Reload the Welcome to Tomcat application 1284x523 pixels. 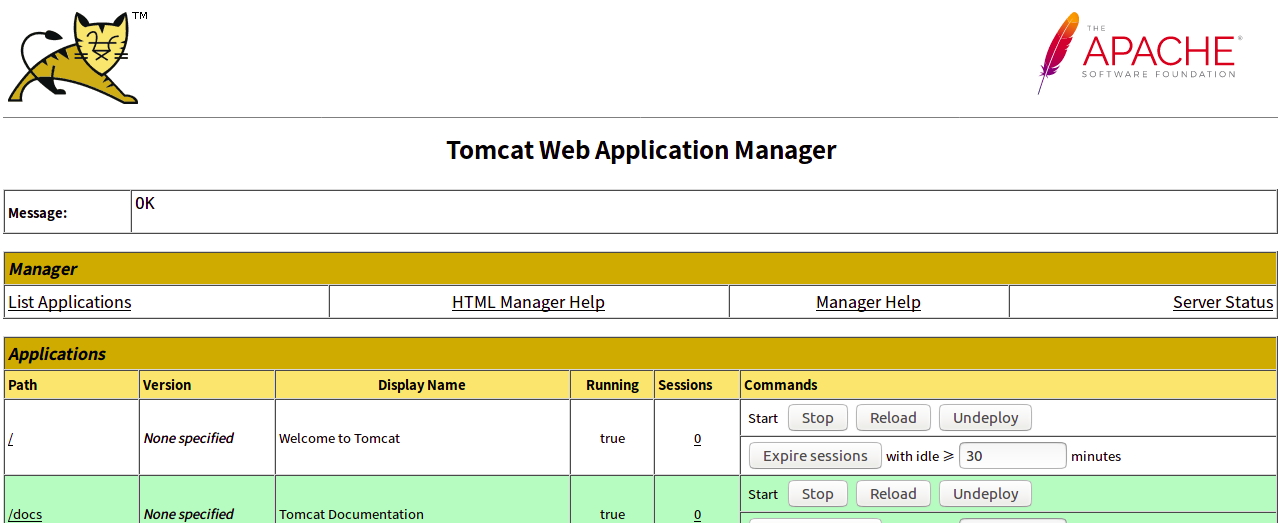tap(893, 418)
